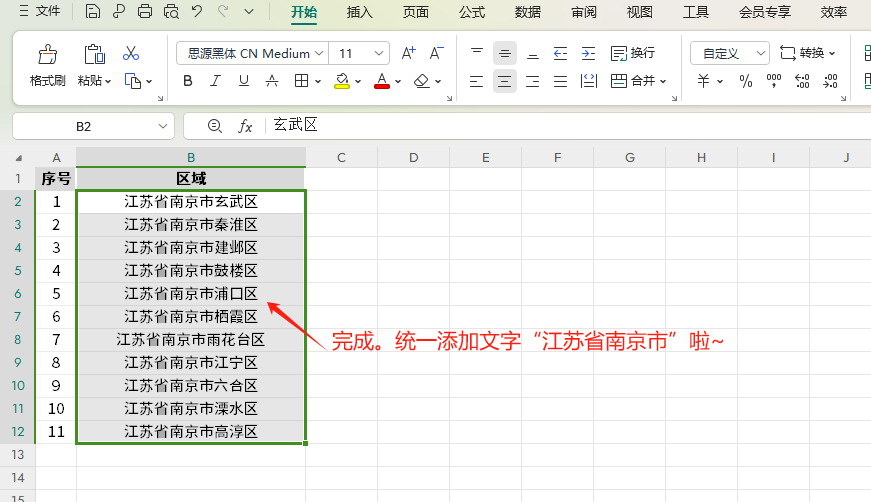Switch to the 公式 tab

pyautogui.click(x=472, y=12)
